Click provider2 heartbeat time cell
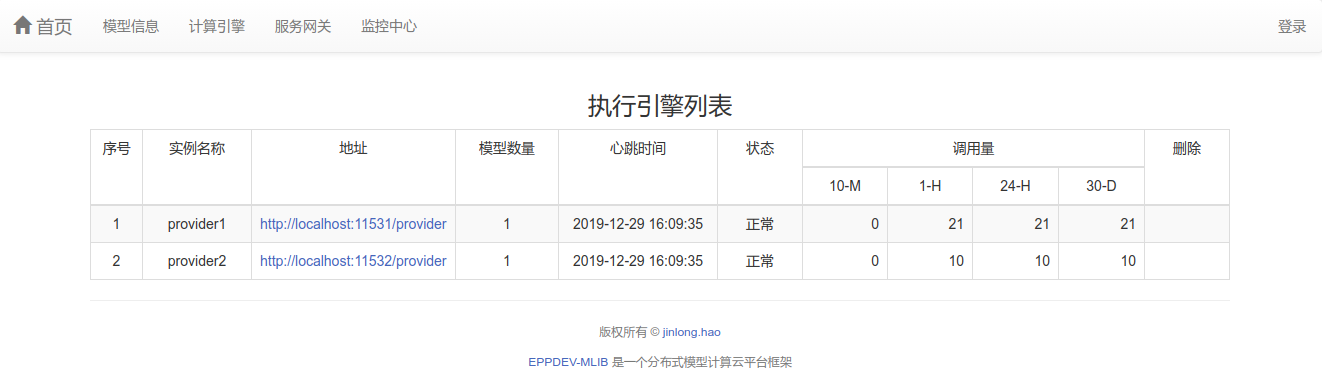Viewport: 1322px width, 390px height. coord(638,261)
